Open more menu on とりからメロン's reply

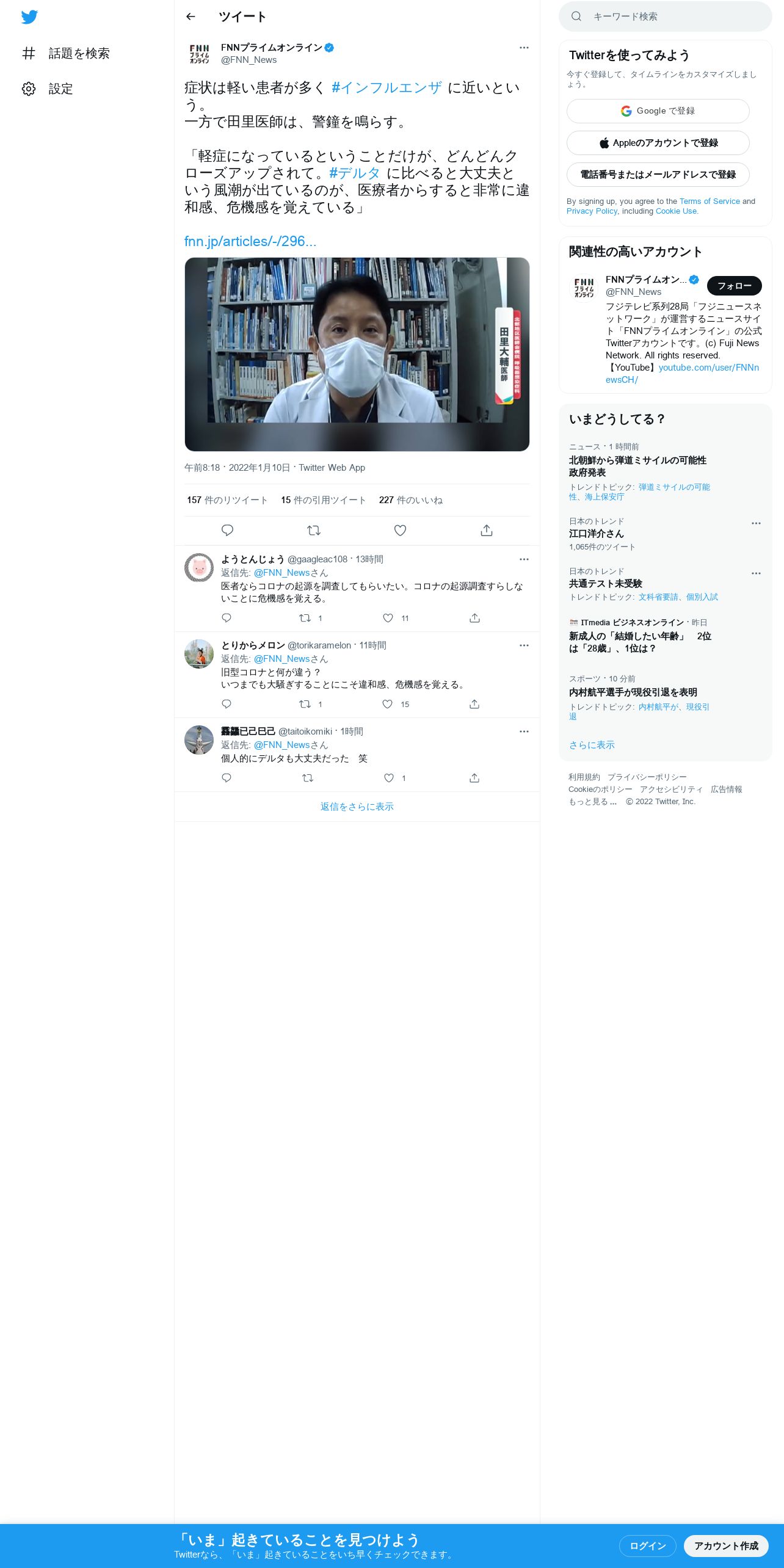click(x=524, y=645)
